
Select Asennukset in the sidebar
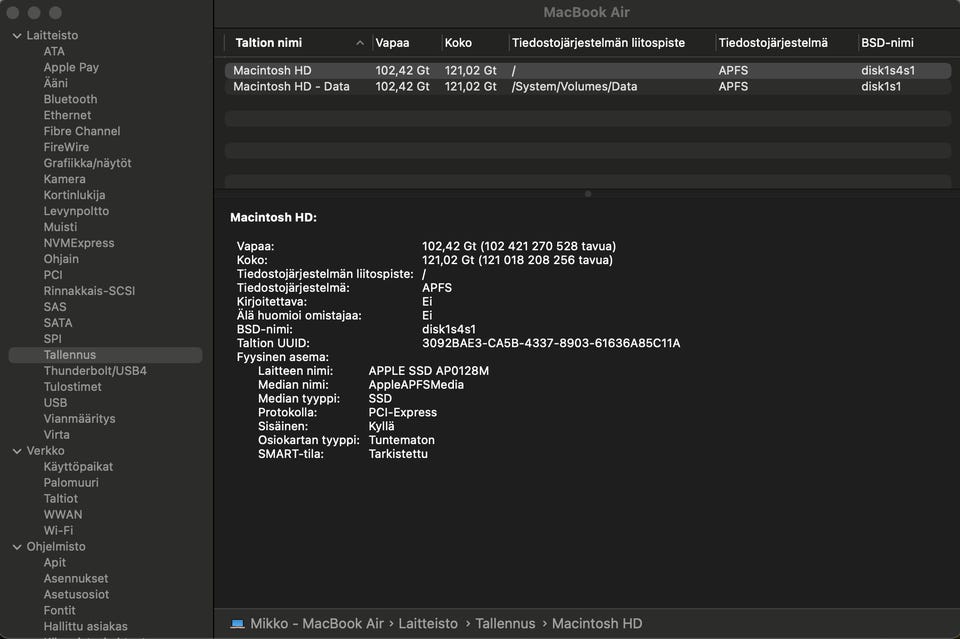click(x=75, y=578)
